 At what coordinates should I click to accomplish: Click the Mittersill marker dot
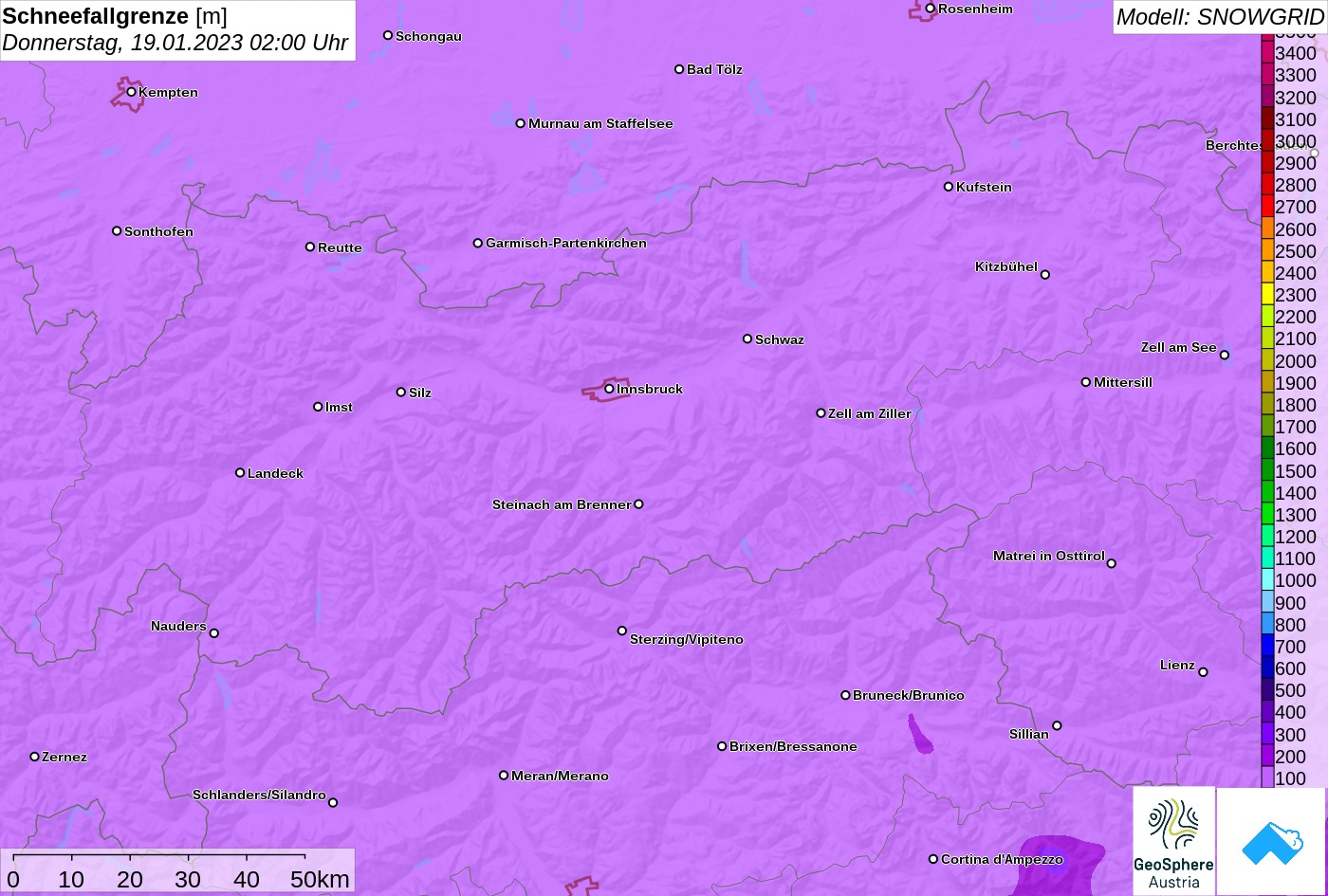(x=1086, y=382)
